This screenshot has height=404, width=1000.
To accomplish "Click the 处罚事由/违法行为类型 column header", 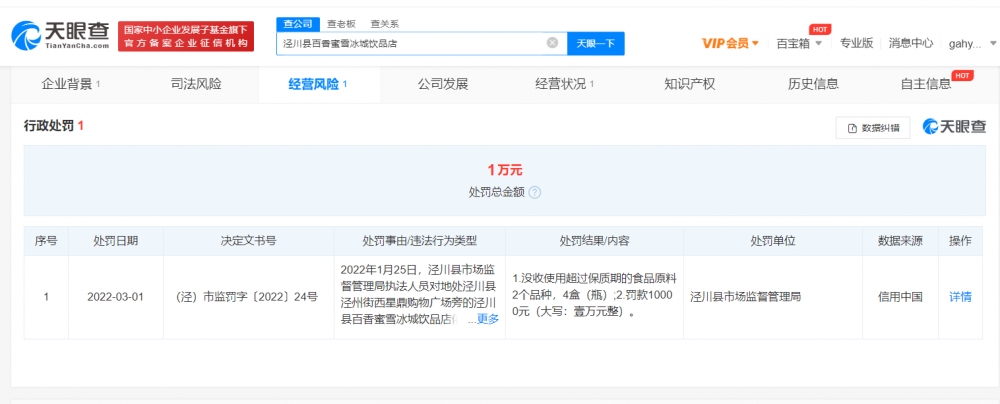I will (x=420, y=241).
